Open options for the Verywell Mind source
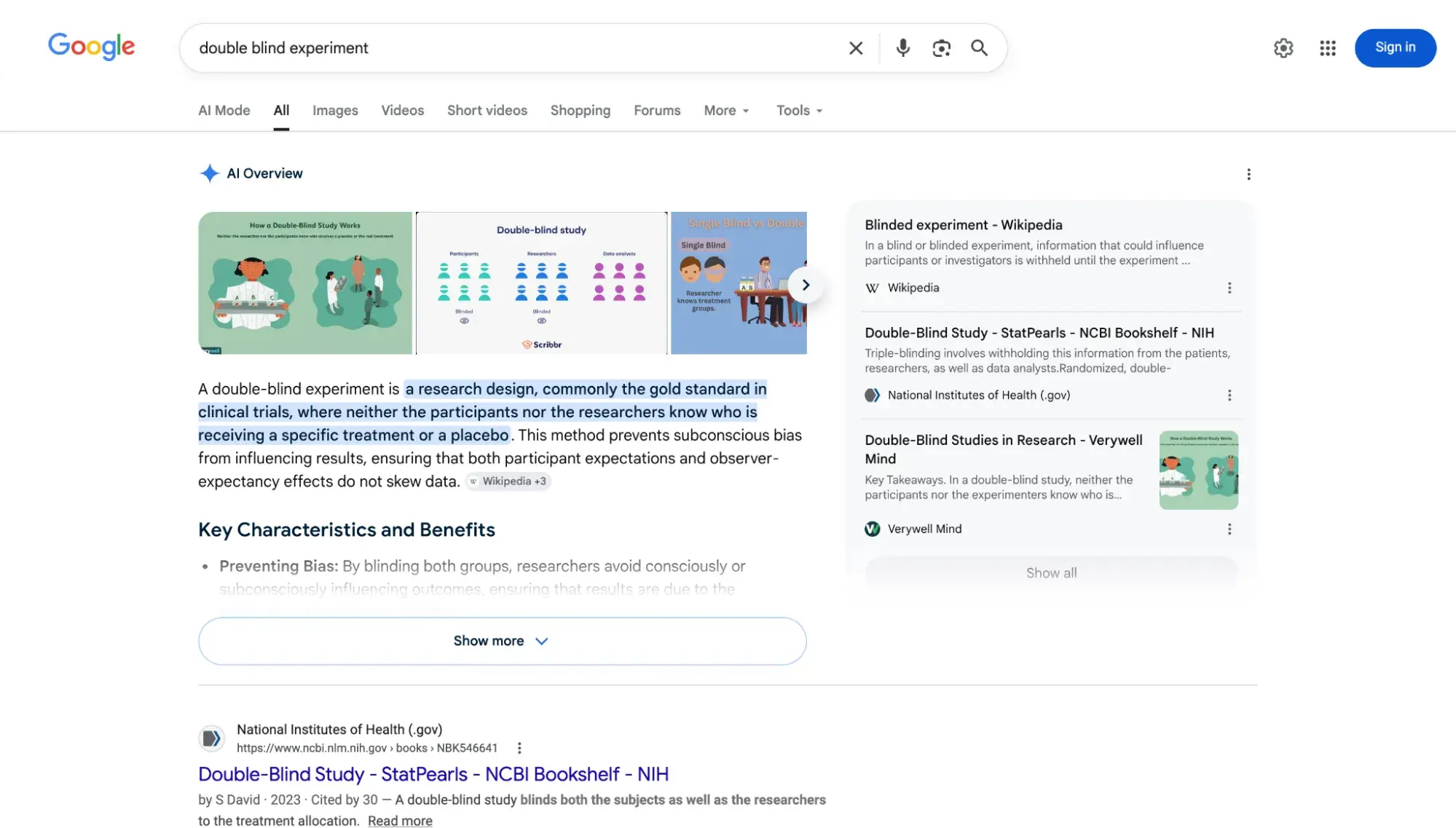 pyautogui.click(x=1229, y=529)
